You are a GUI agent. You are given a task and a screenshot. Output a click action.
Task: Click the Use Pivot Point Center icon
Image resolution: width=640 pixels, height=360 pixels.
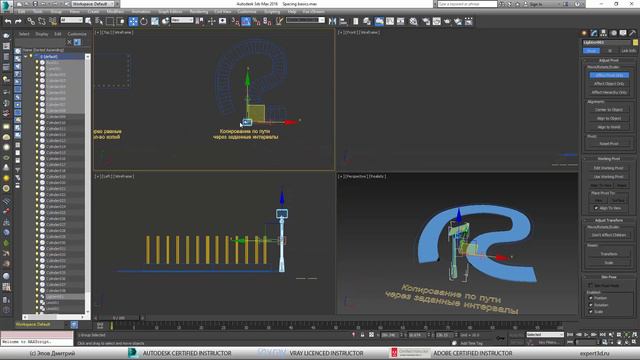point(200,21)
